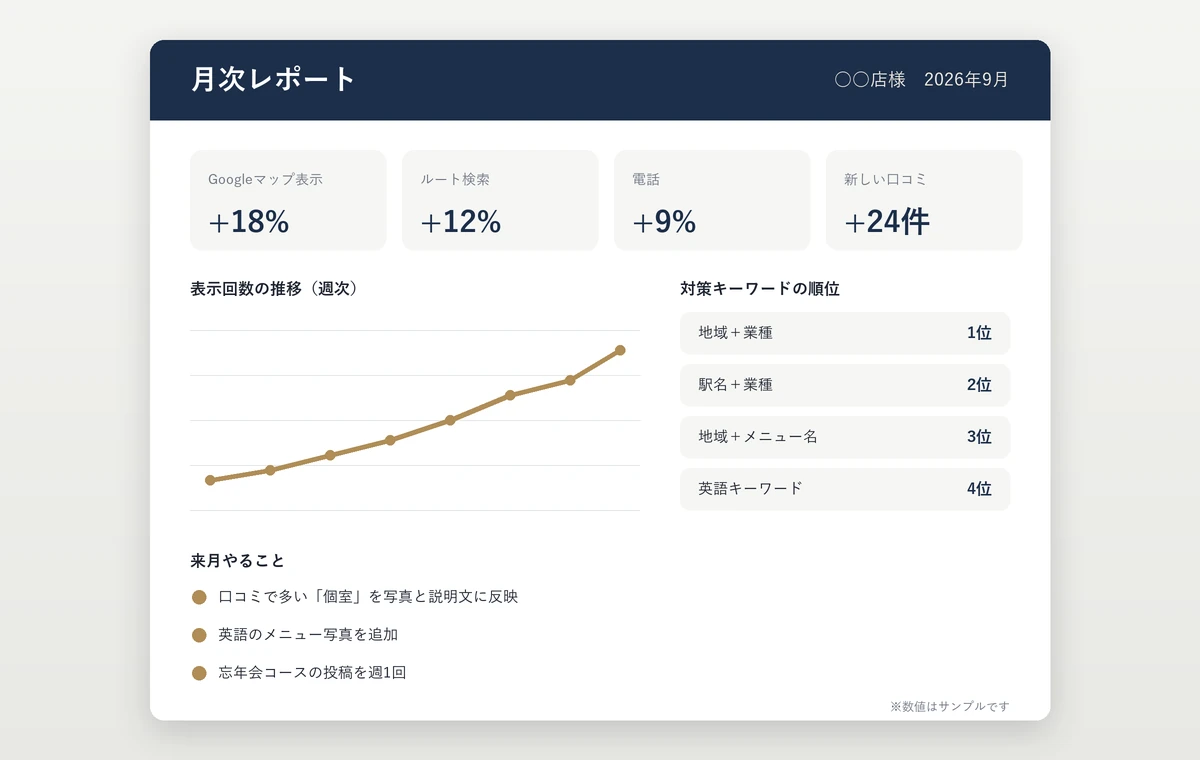
Task: Click the 来月やること heading
Action: coord(238,561)
